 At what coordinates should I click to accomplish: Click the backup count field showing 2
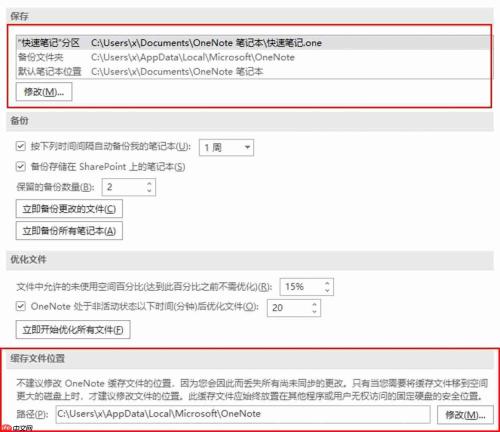tap(128, 187)
